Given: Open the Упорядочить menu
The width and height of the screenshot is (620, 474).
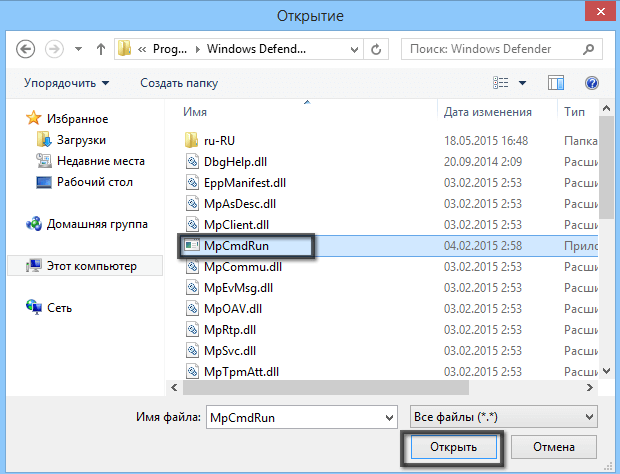Looking at the screenshot, I should (x=66, y=83).
